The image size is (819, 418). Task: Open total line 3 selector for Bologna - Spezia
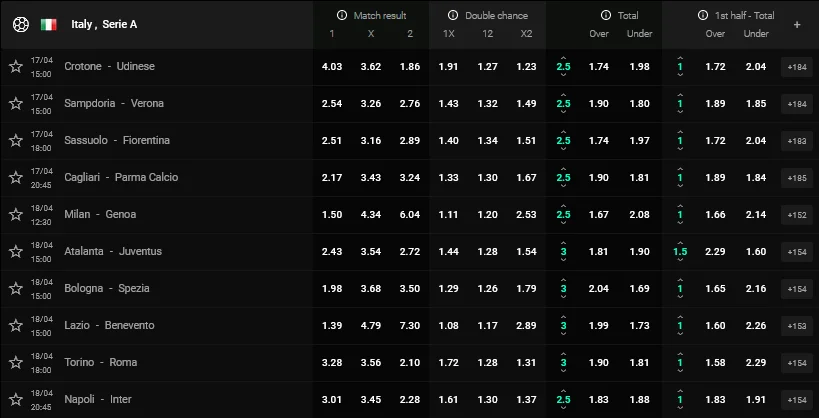[563, 288]
